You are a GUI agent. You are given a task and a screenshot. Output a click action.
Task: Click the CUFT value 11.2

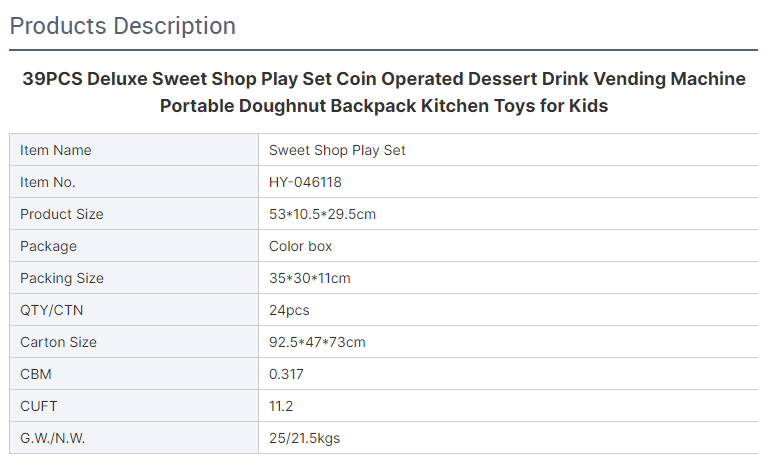pyautogui.click(x=281, y=406)
